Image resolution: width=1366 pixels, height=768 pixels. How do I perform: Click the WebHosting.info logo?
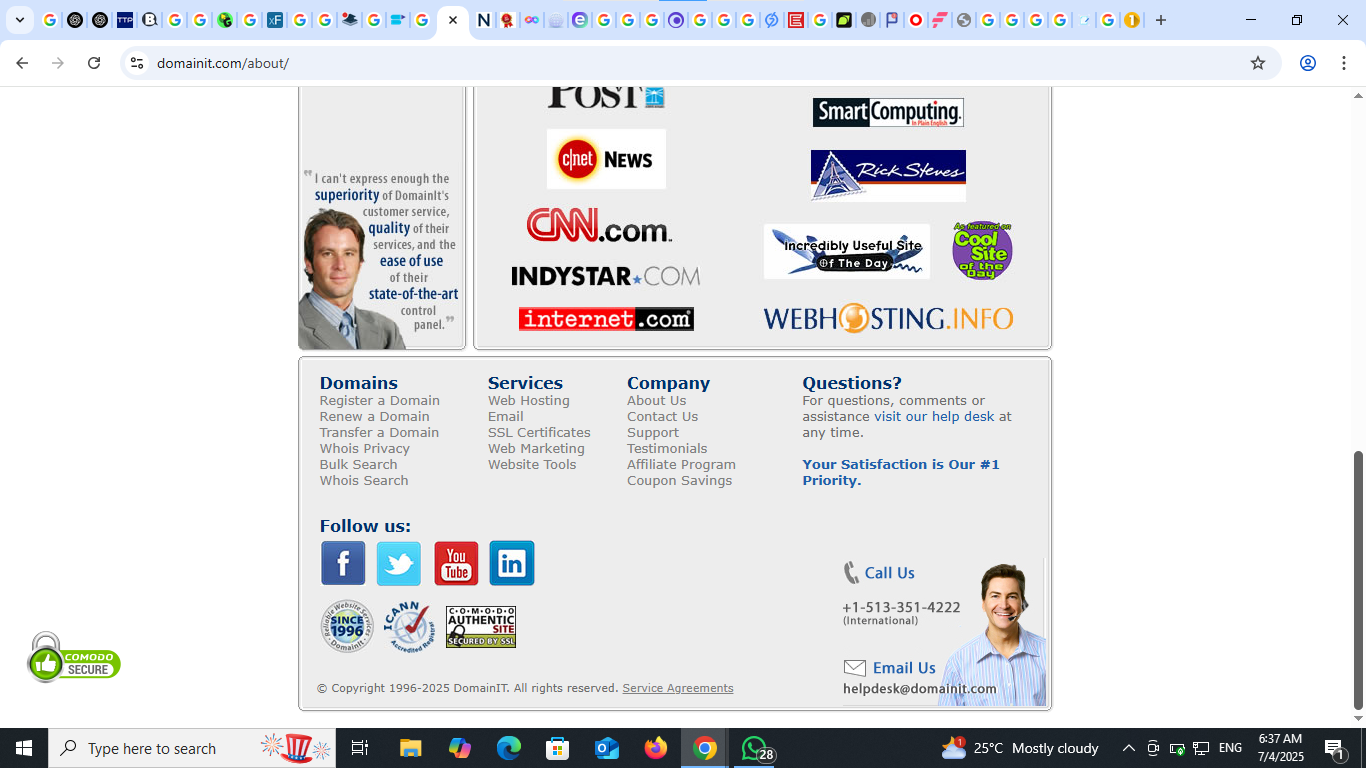click(x=888, y=318)
